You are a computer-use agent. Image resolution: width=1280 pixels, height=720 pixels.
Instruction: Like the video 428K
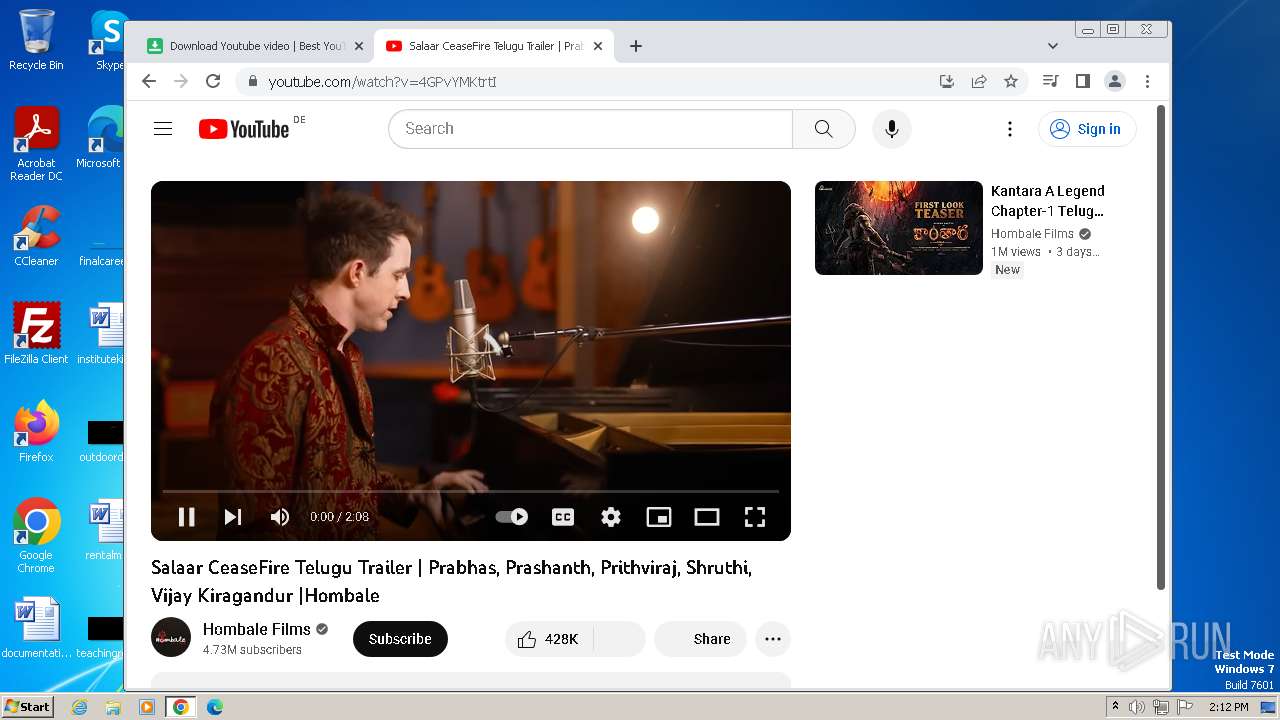(549, 639)
